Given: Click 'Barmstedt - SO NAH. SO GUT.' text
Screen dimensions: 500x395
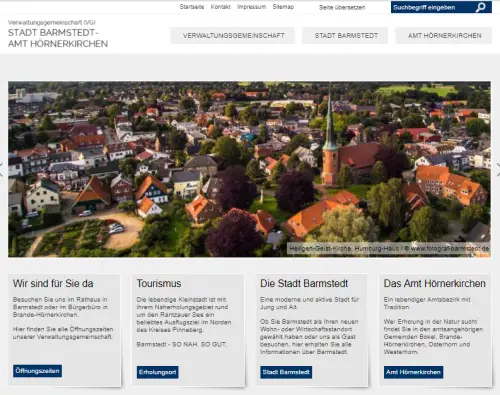Looking at the screenshot, I should point(182,344).
